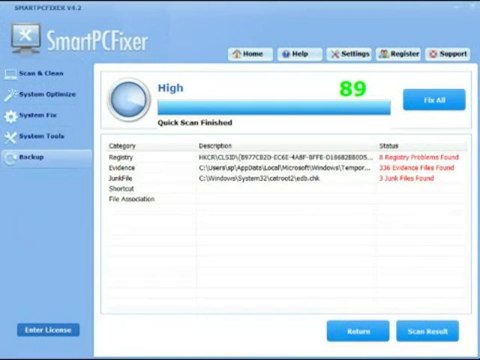The image size is (480, 360).
Task: Click the 'Quick Scan Finished' text
Action: (x=195, y=123)
